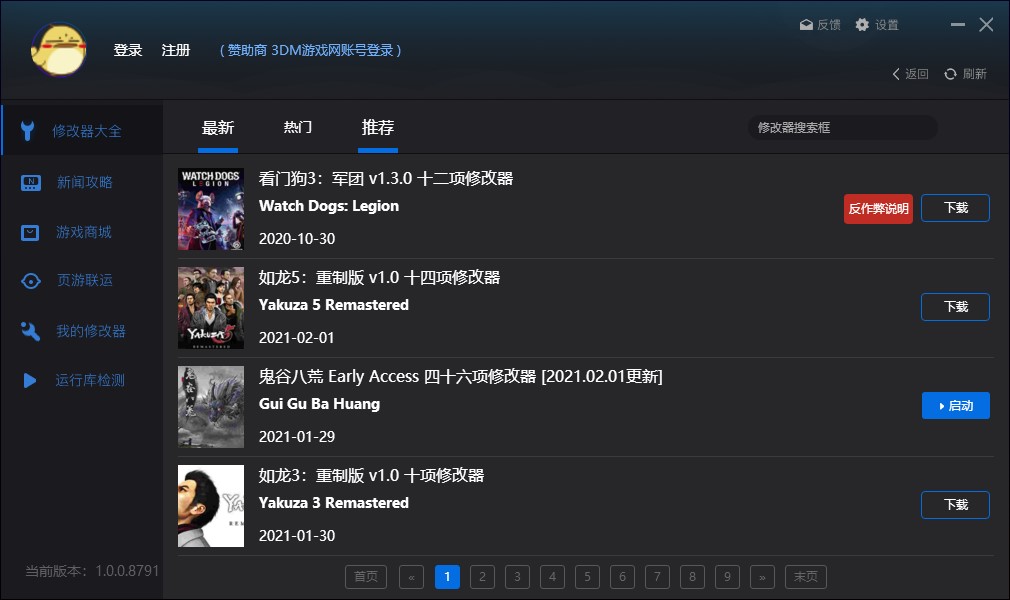Click the eye icon beside 页游联运
Screen dimensions: 1010x600
pos(30,281)
